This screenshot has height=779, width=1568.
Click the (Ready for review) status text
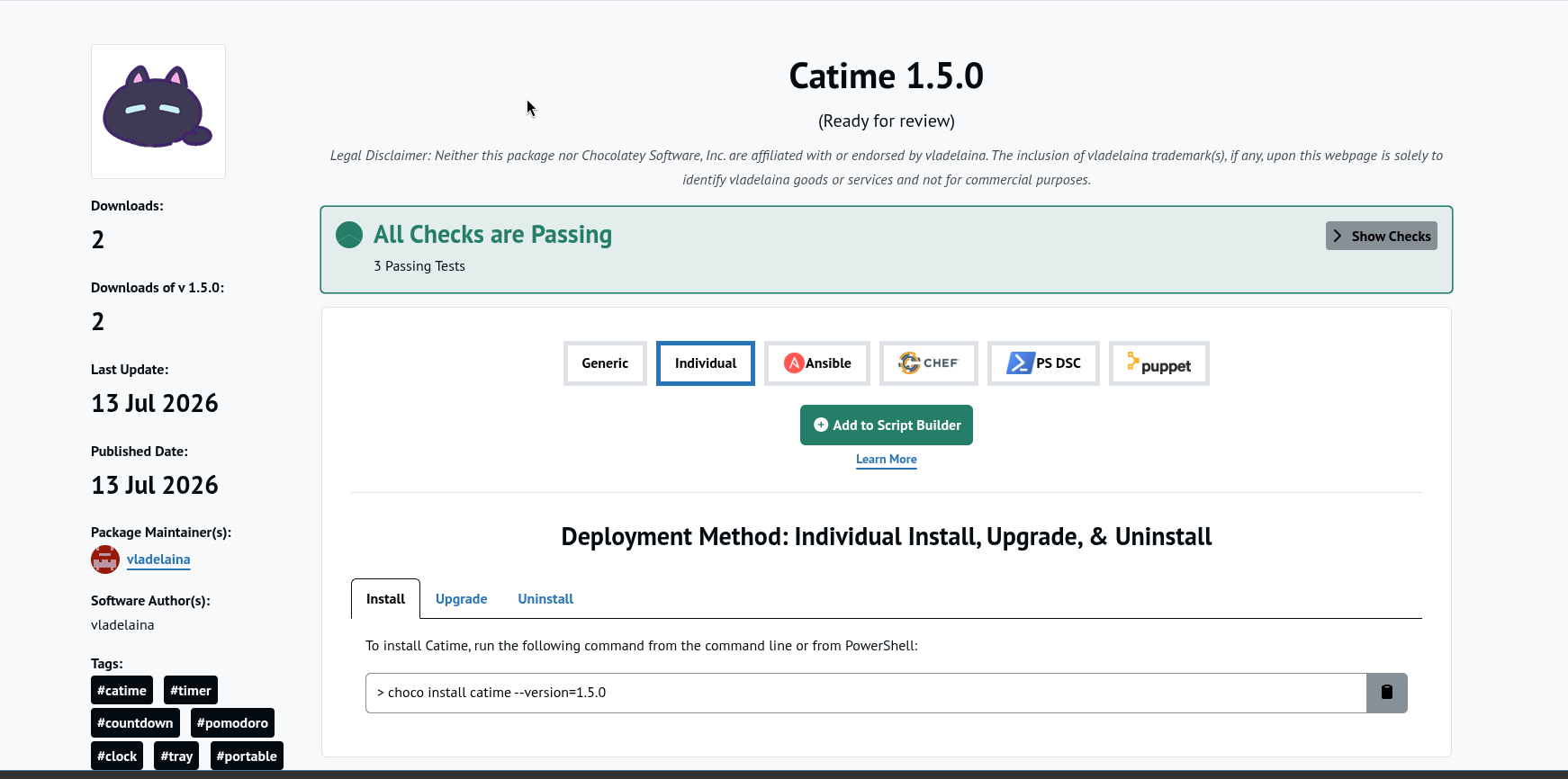click(887, 121)
